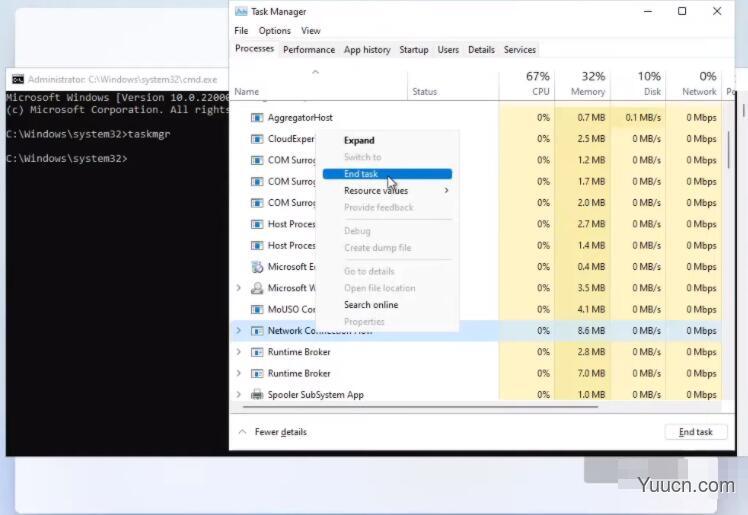Viewport: 748px width, 515px height.
Task: Click the AggregatorHost process icon
Action: pos(257,117)
